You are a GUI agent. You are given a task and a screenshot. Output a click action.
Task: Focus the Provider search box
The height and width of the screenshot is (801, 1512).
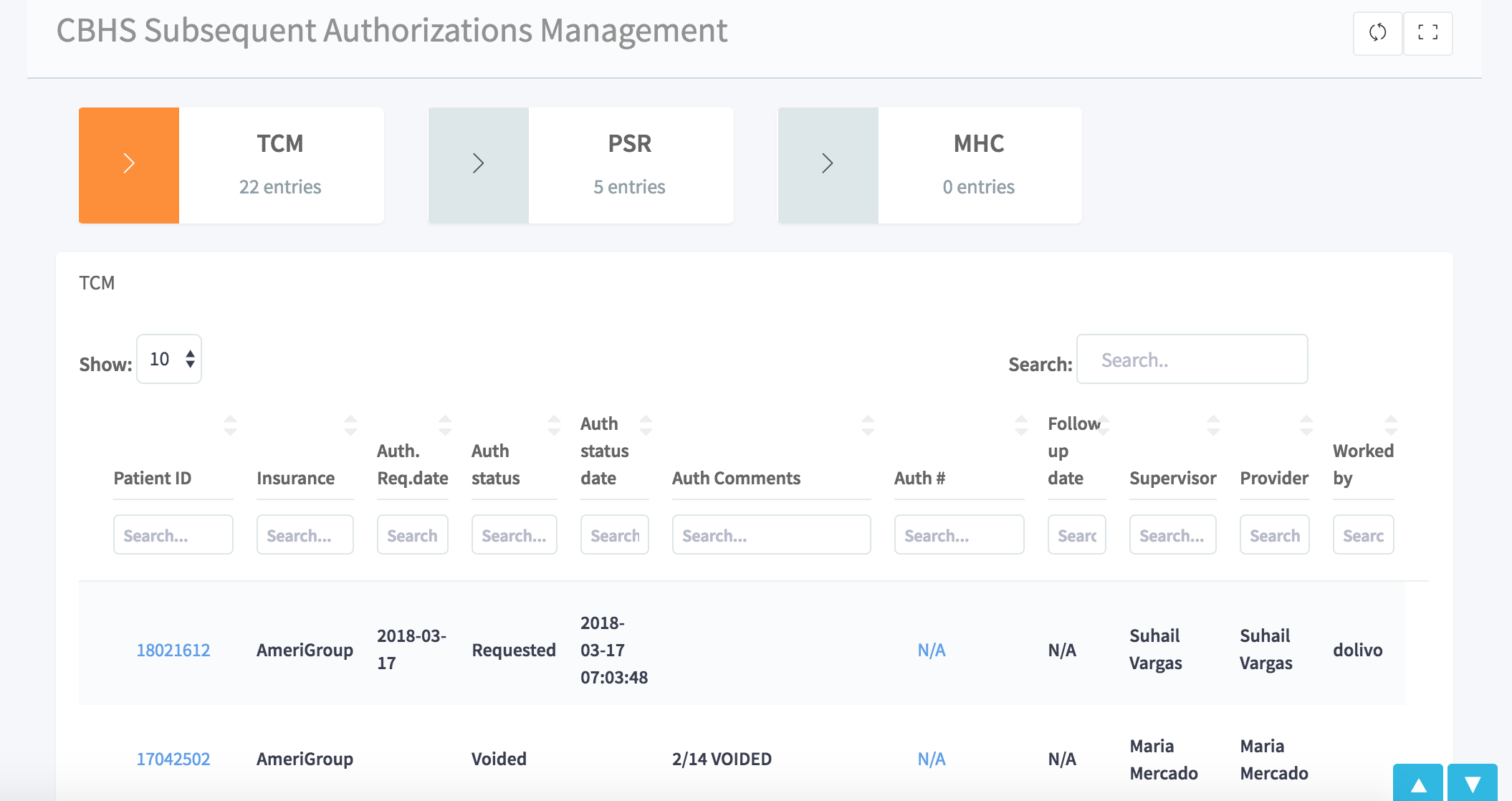tap(1275, 534)
